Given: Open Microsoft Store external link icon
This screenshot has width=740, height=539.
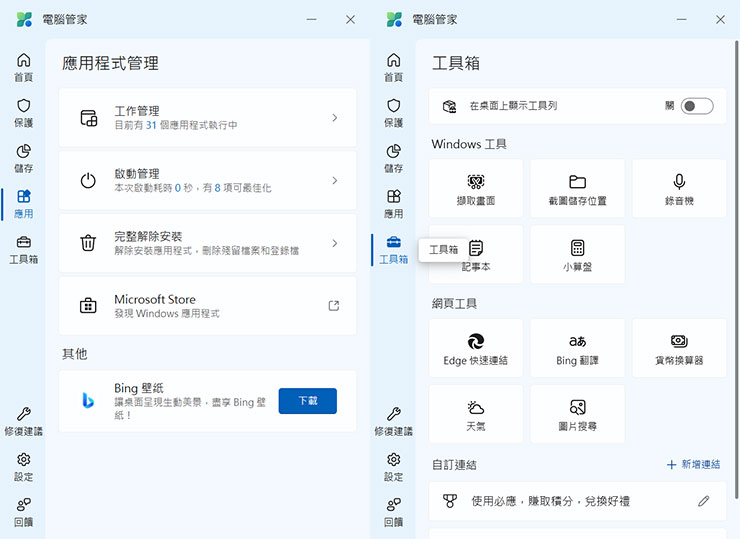Looking at the screenshot, I should (334, 306).
